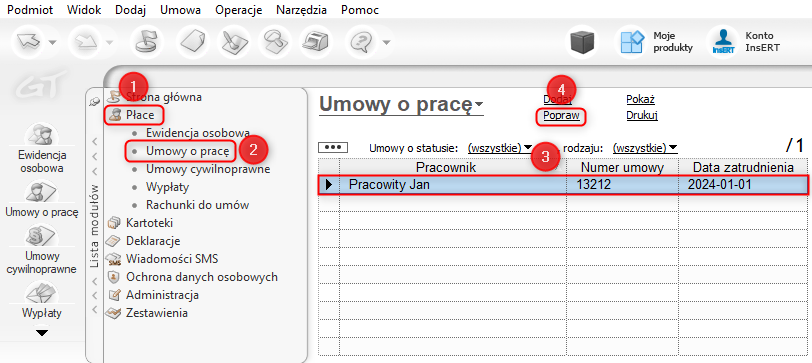Click the Ochrona danych osobowych shield icon

[x=113, y=277]
